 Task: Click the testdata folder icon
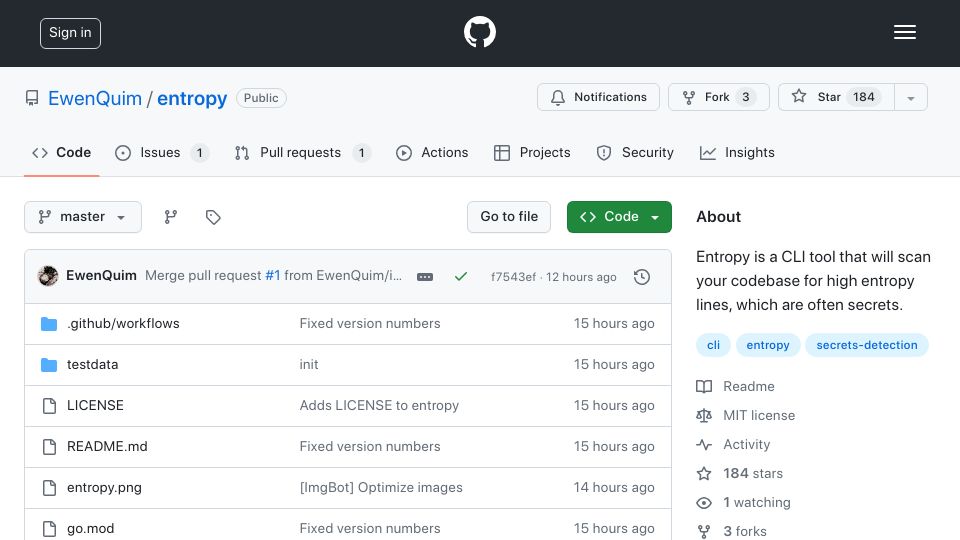click(x=49, y=365)
